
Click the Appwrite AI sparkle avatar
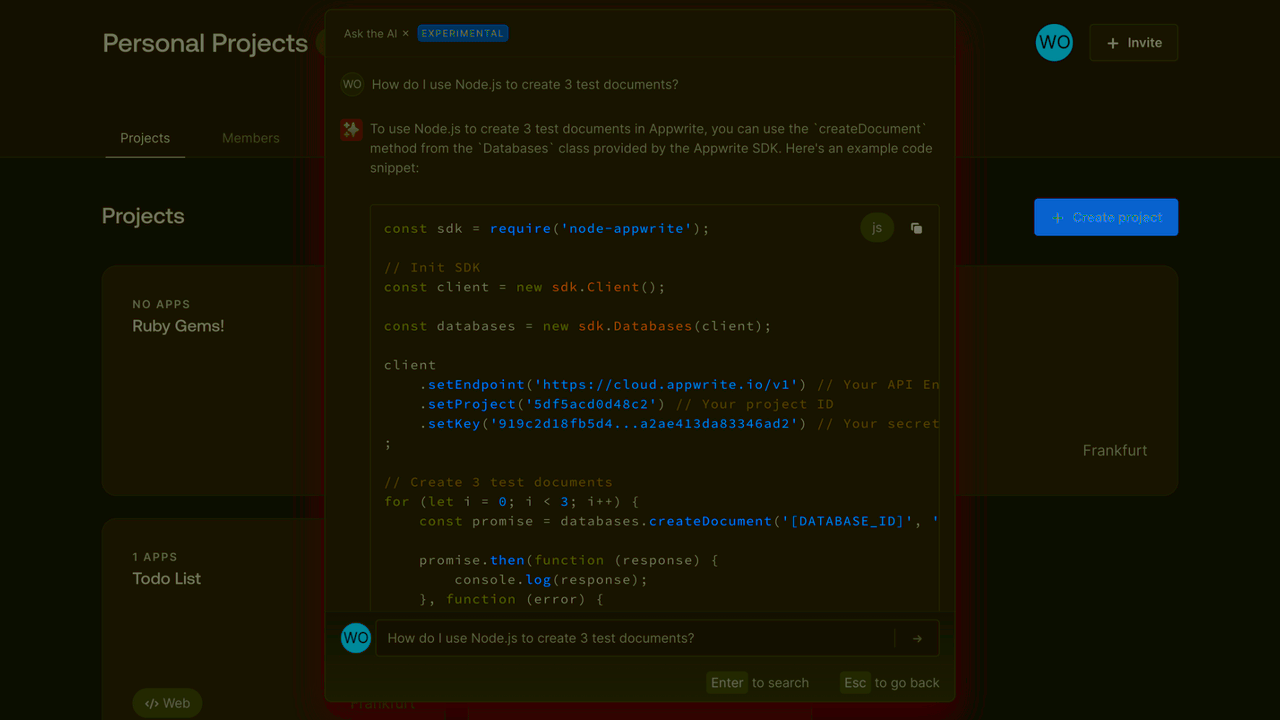tap(351, 130)
